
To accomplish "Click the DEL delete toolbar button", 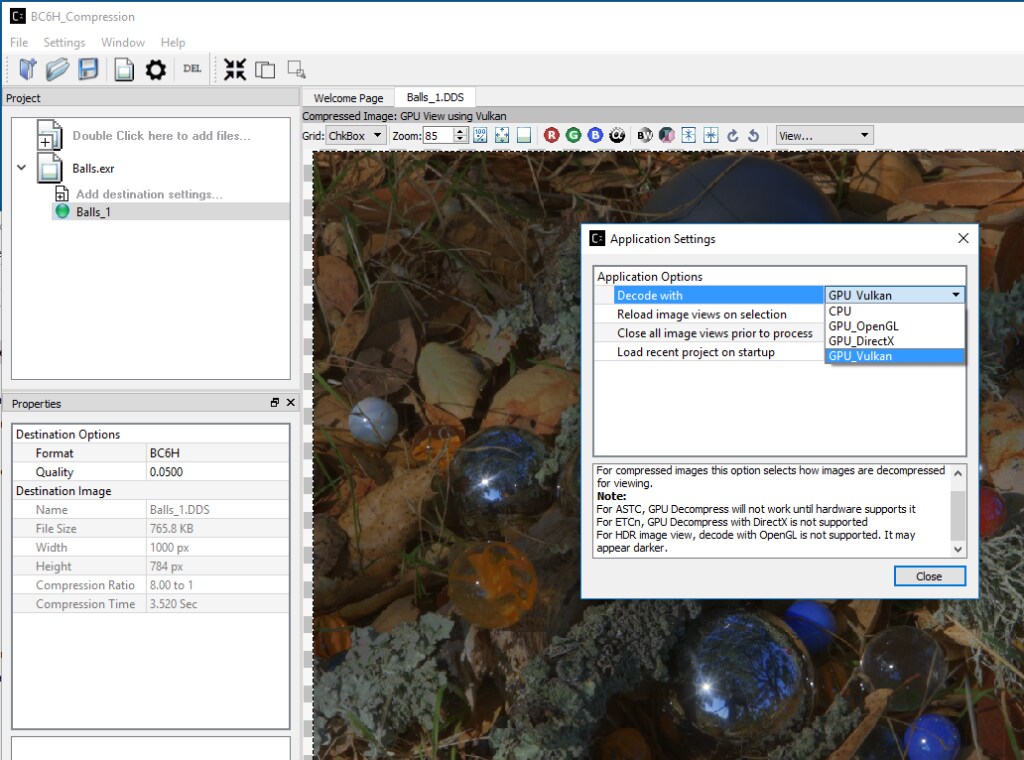I will coord(192,69).
